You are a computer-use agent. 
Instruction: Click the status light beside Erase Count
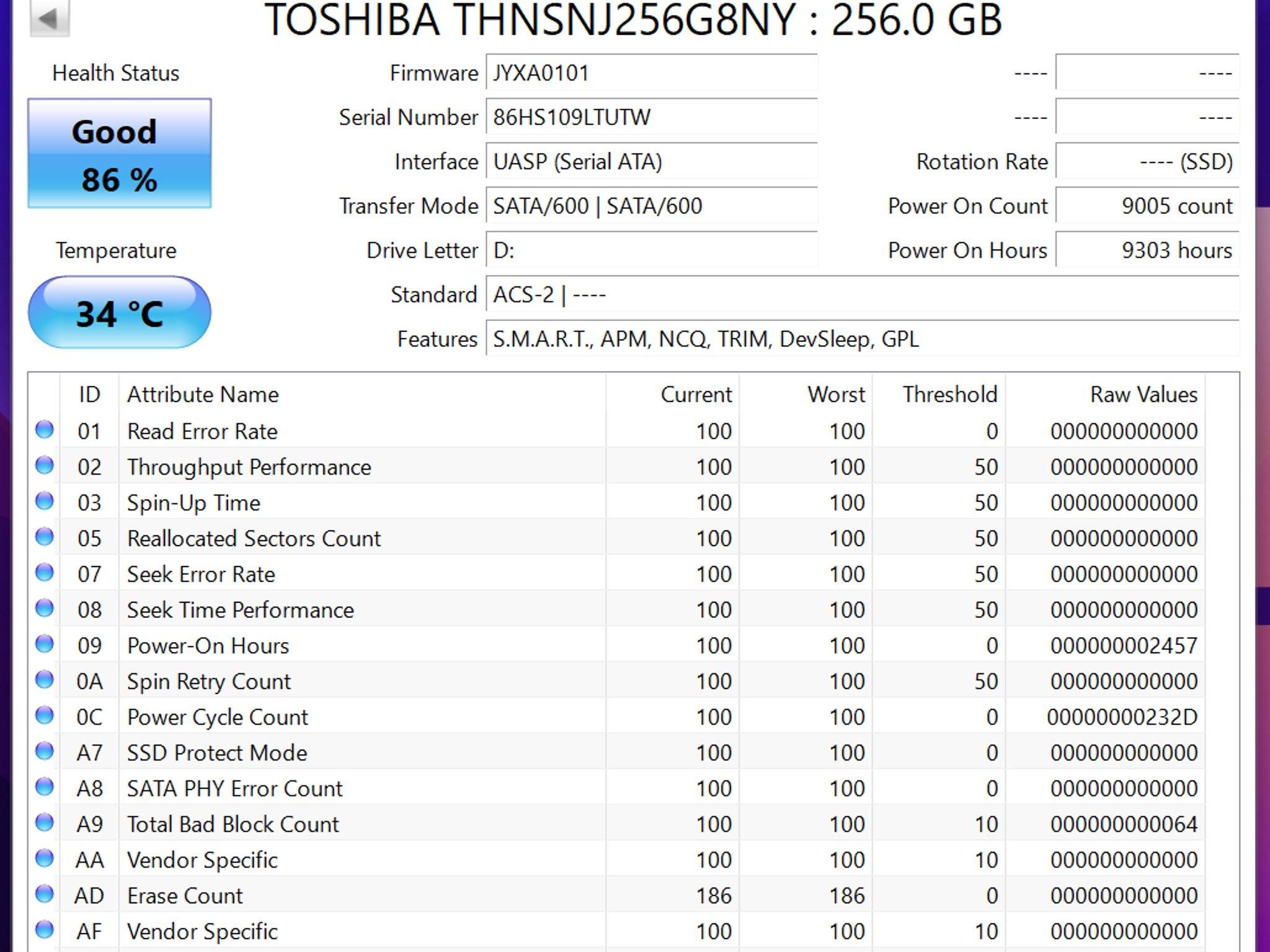tap(44, 895)
